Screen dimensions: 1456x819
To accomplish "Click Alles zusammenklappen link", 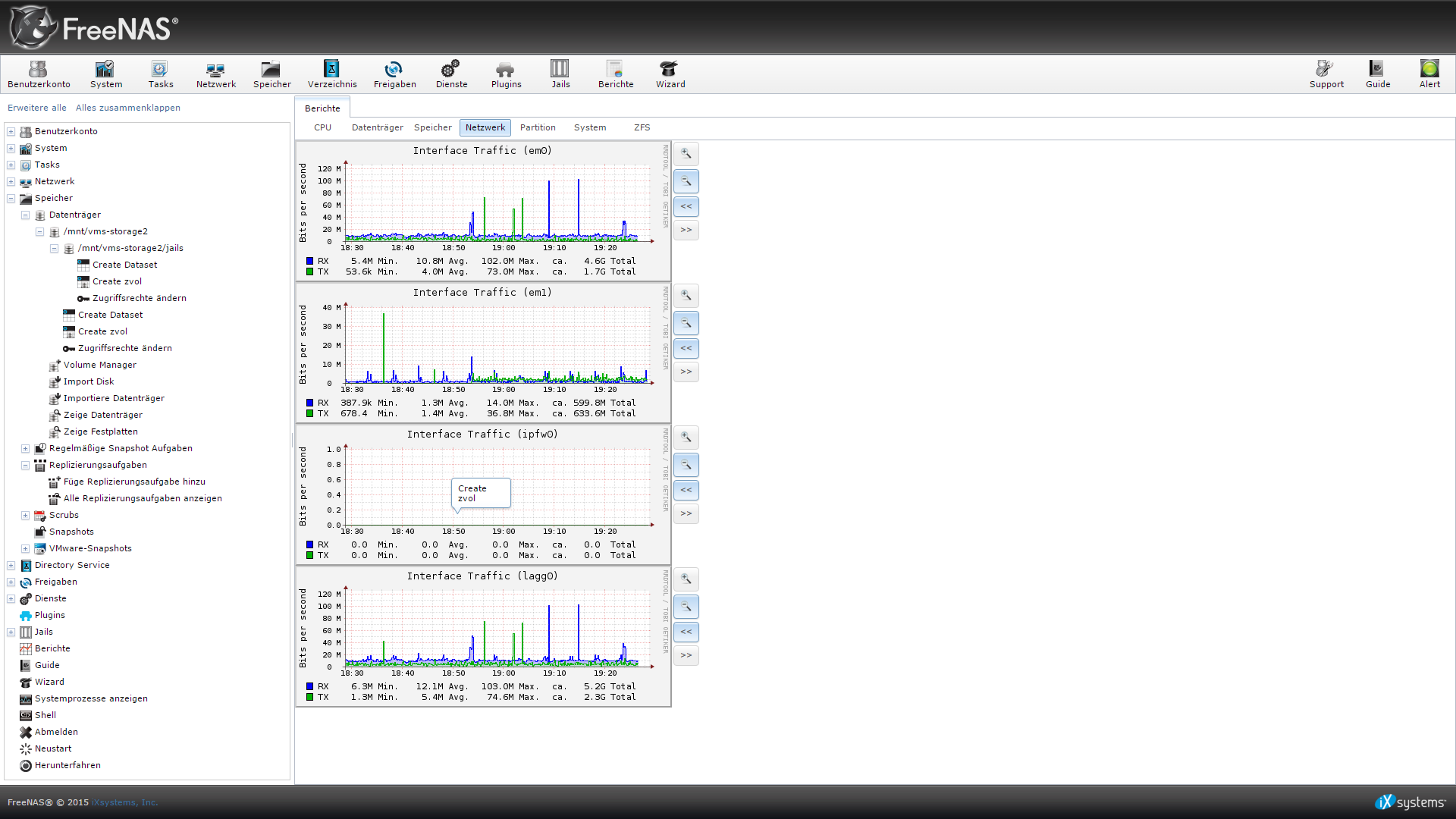I will tap(128, 108).
